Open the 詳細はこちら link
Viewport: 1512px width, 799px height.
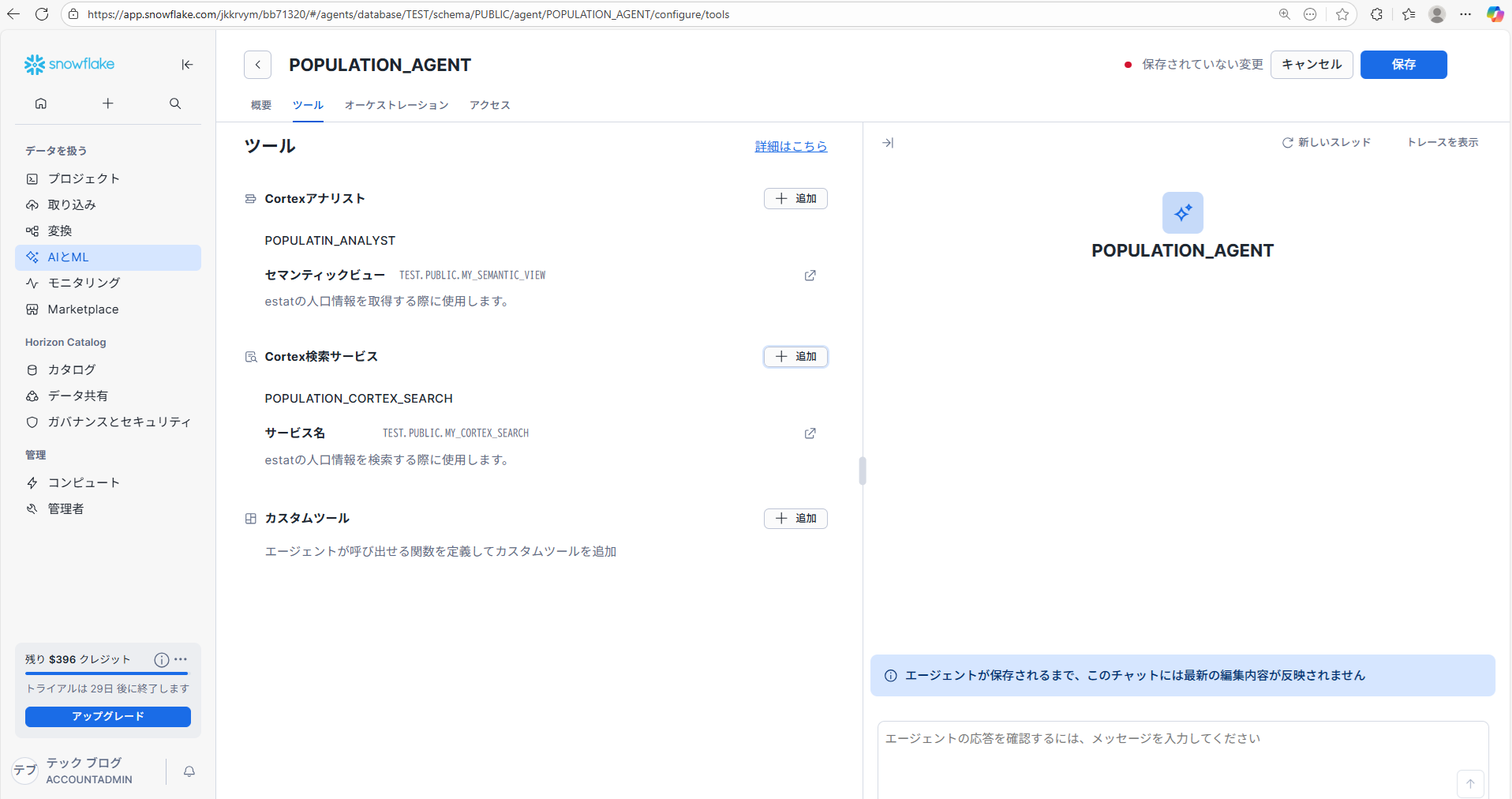pos(791,146)
